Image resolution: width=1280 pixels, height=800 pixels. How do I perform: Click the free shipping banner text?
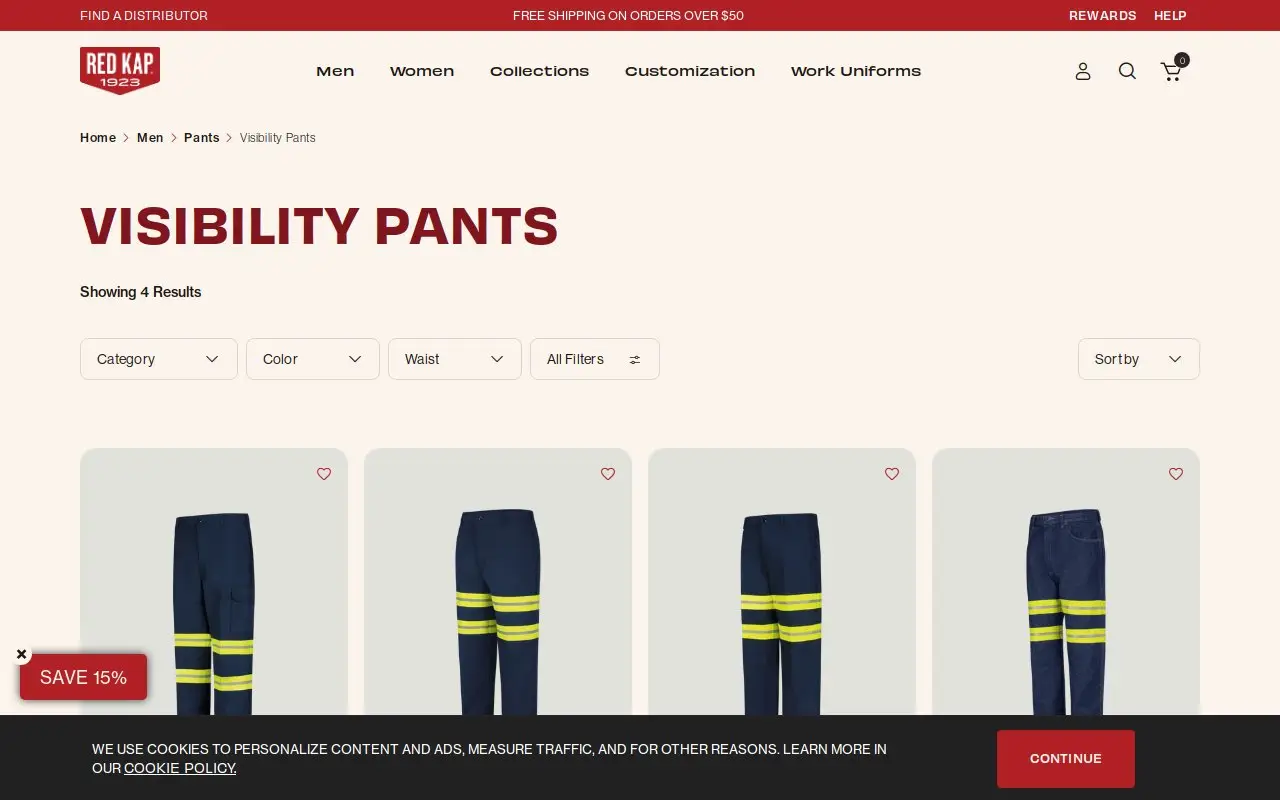(628, 16)
